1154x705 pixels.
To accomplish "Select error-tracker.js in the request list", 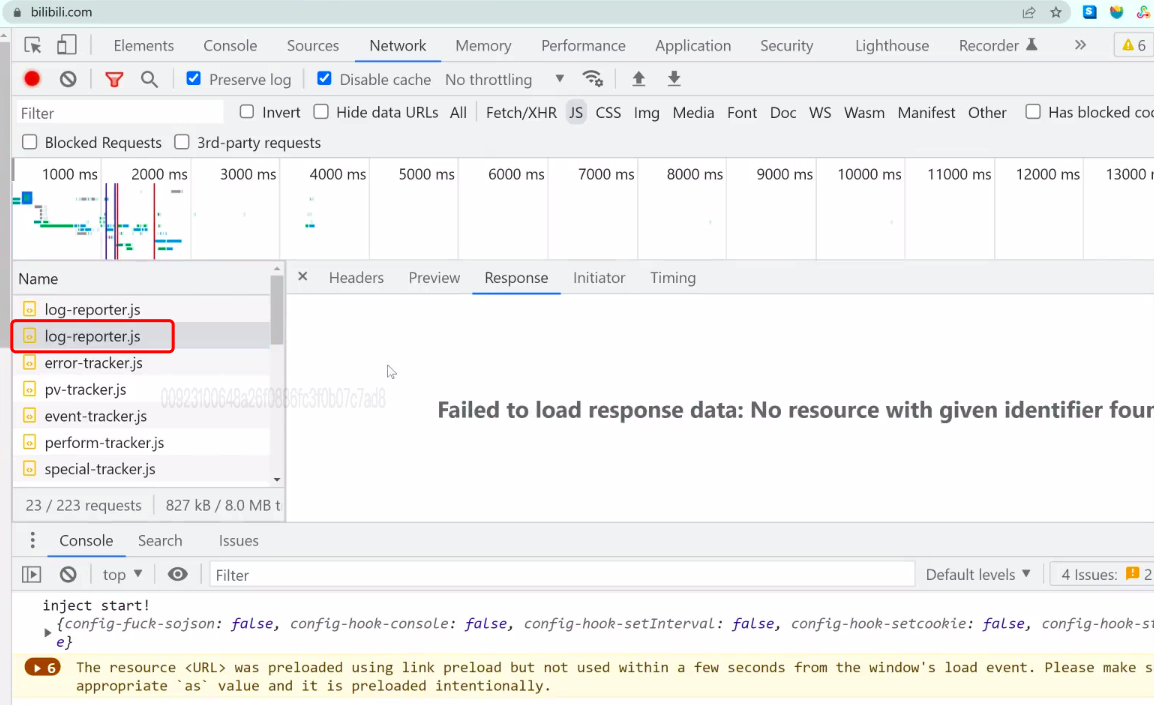I will (x=94, y=363).
